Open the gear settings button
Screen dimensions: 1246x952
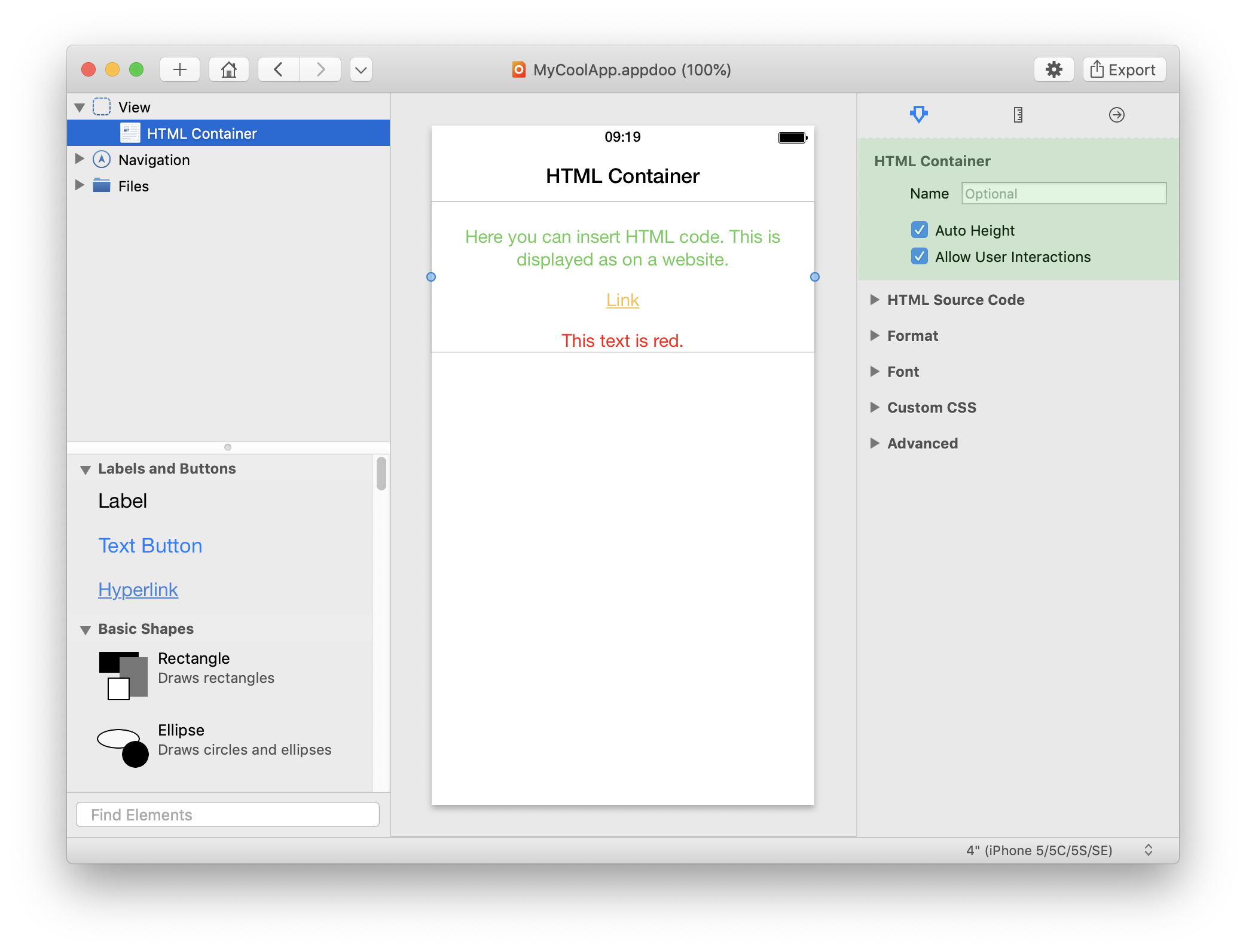point(1053,70)
